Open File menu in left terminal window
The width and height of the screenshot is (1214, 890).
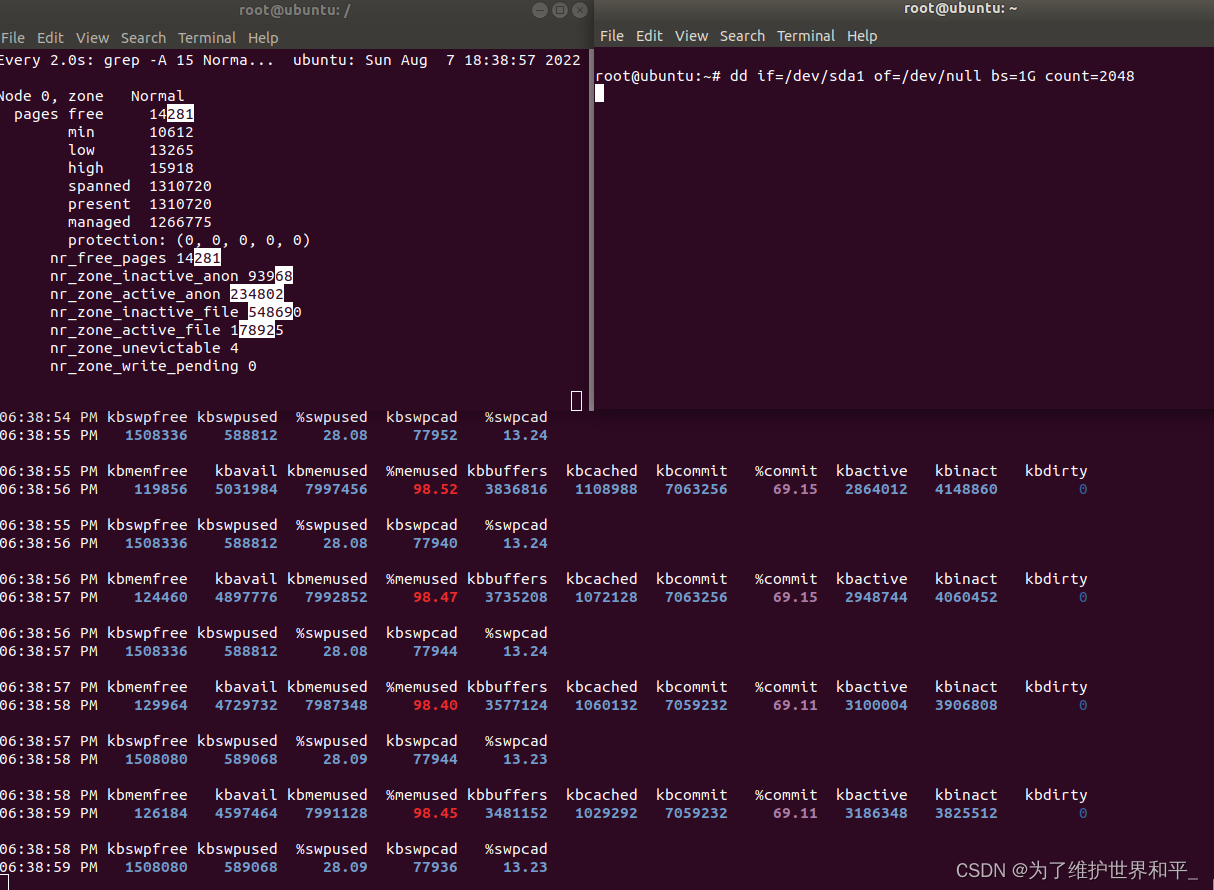[13, 38]
